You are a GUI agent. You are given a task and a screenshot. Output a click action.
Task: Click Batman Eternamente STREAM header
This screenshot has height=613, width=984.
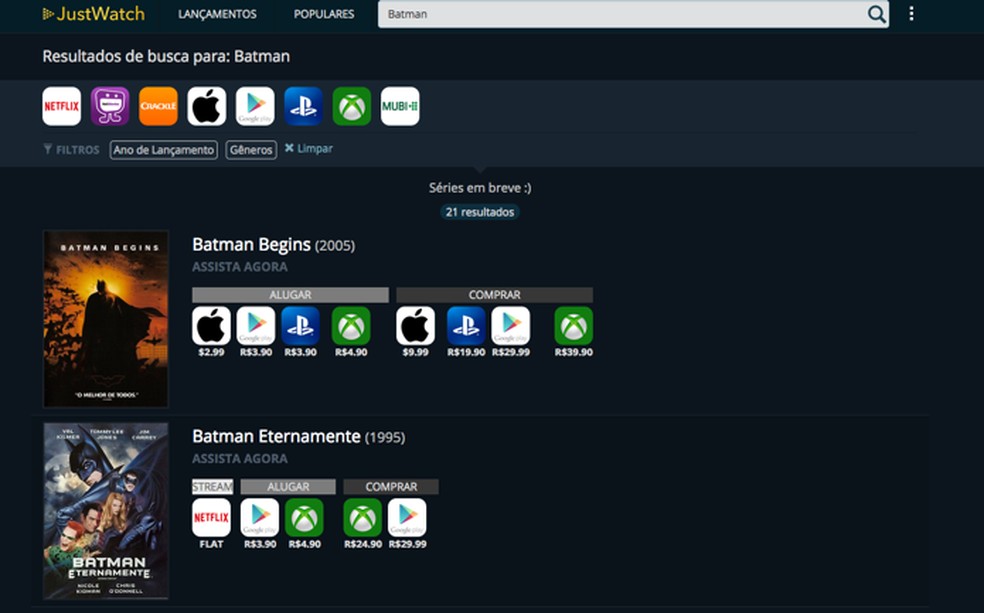click(213, 487)
